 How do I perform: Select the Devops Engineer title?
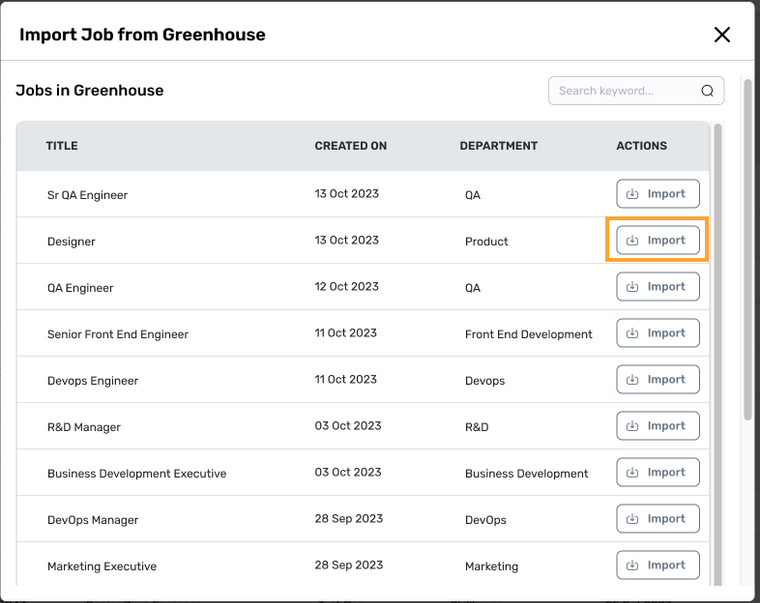pos(93,381)
